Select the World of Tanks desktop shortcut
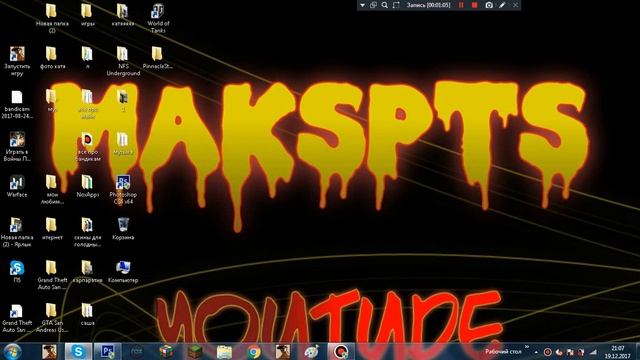 (x=158, y=18)
